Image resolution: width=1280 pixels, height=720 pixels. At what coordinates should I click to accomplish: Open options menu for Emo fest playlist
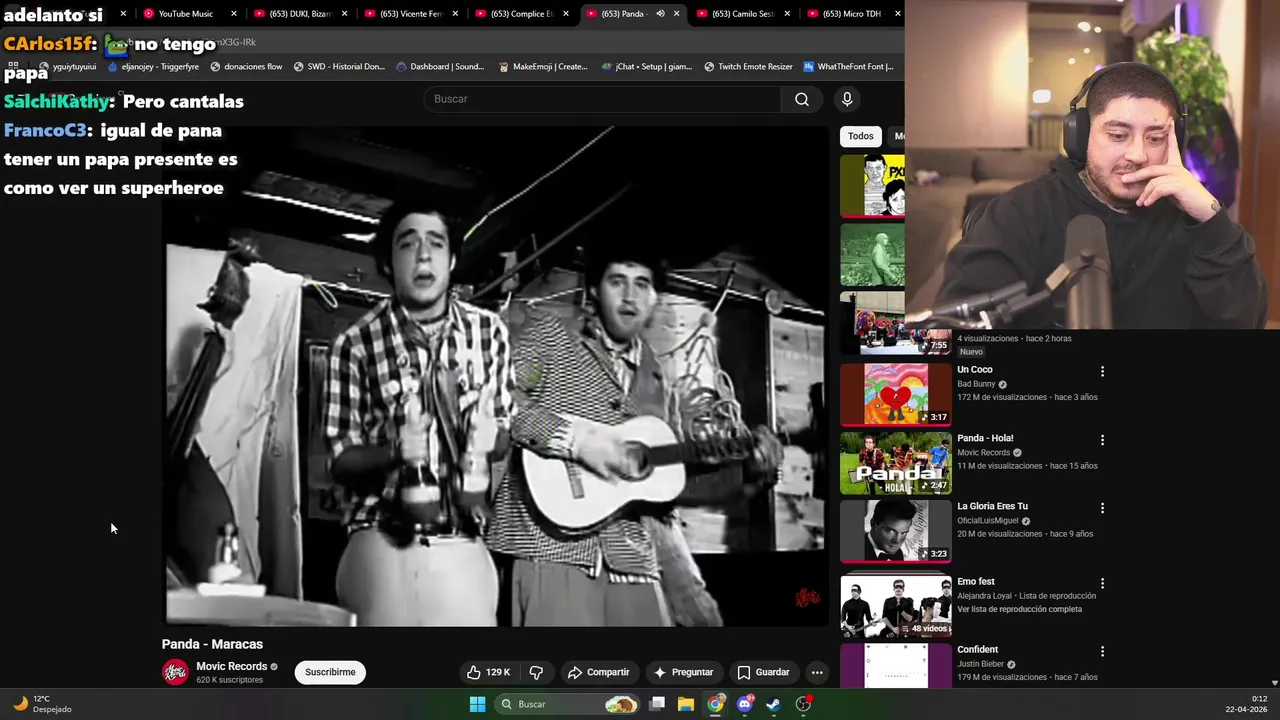1103,583
